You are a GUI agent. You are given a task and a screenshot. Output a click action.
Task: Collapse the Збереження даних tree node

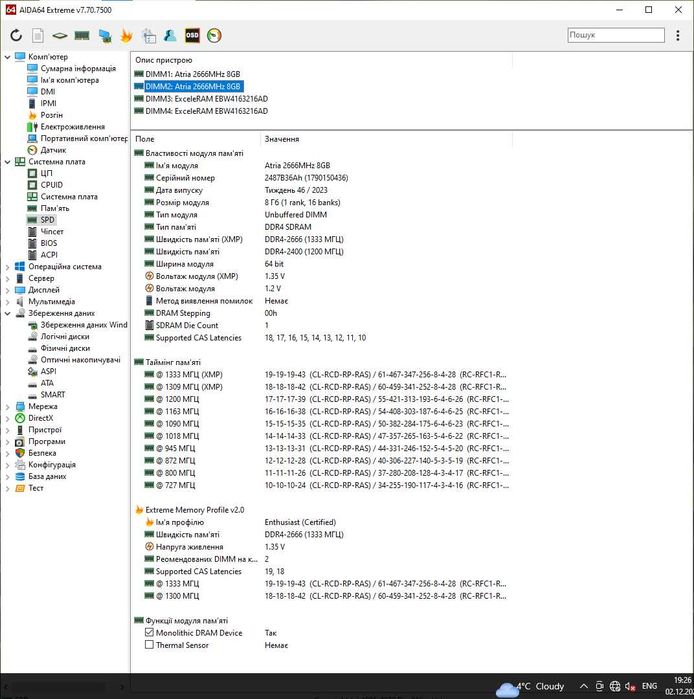tap(7, 313)
